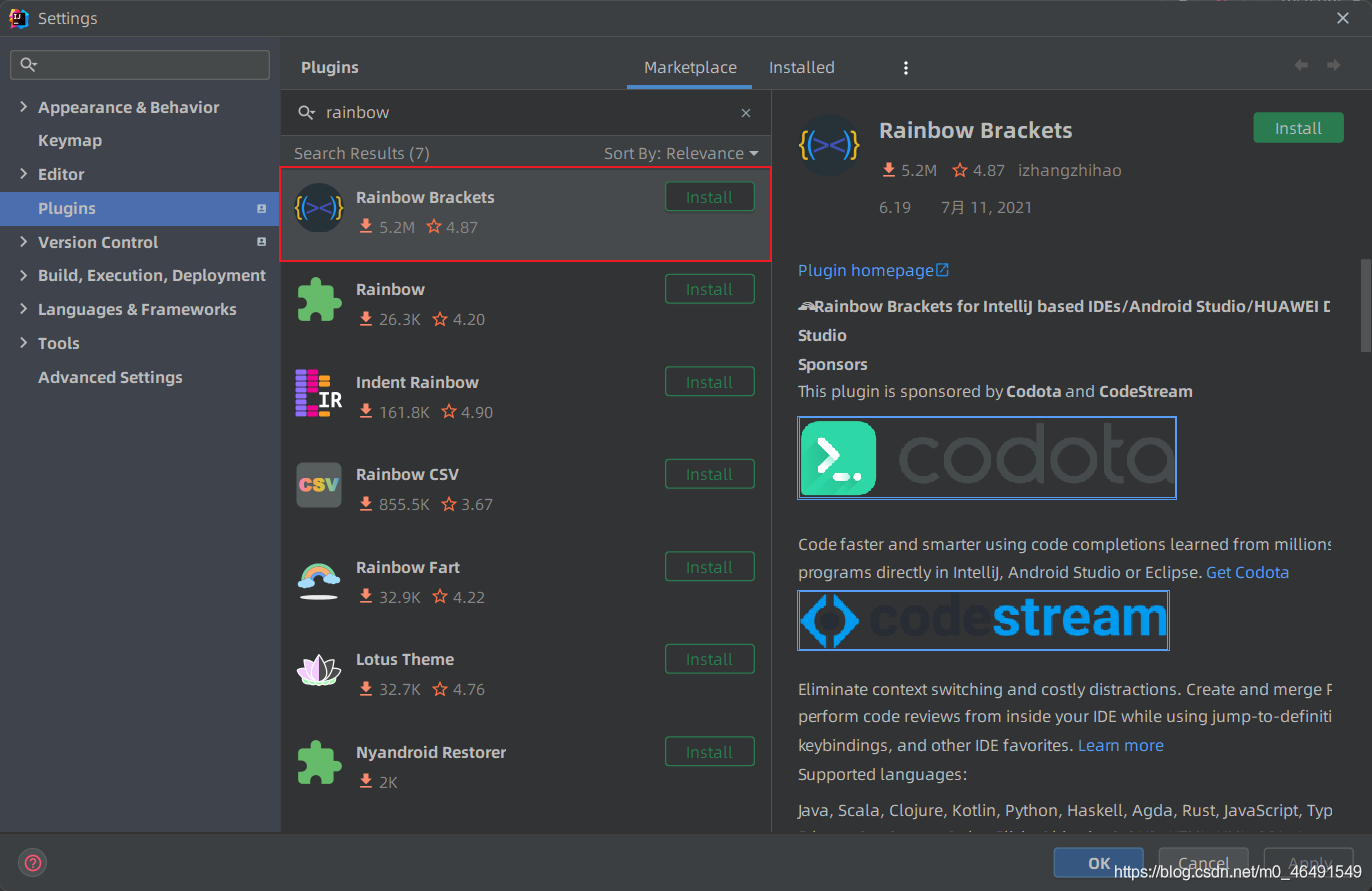Open the plugins gear/more options menu
This screenshot has height=891, width=1372.
point(906,68)
